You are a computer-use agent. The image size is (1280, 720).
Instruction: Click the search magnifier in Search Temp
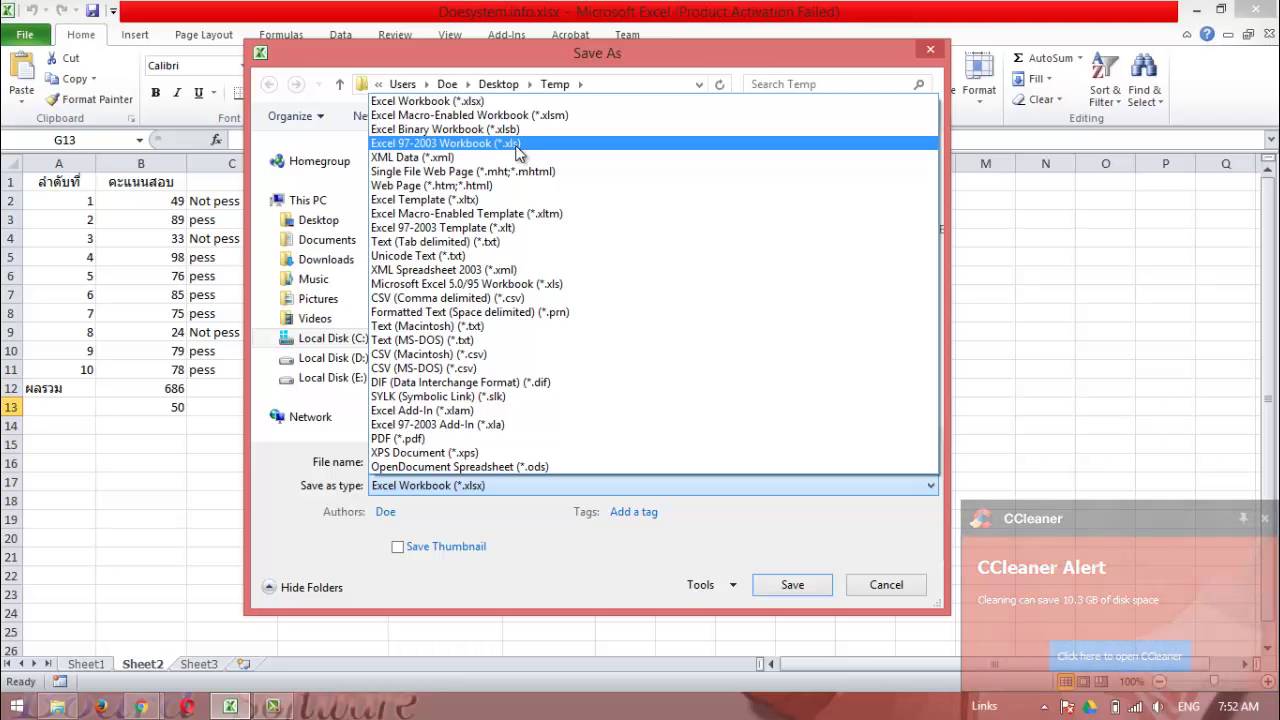919,84
